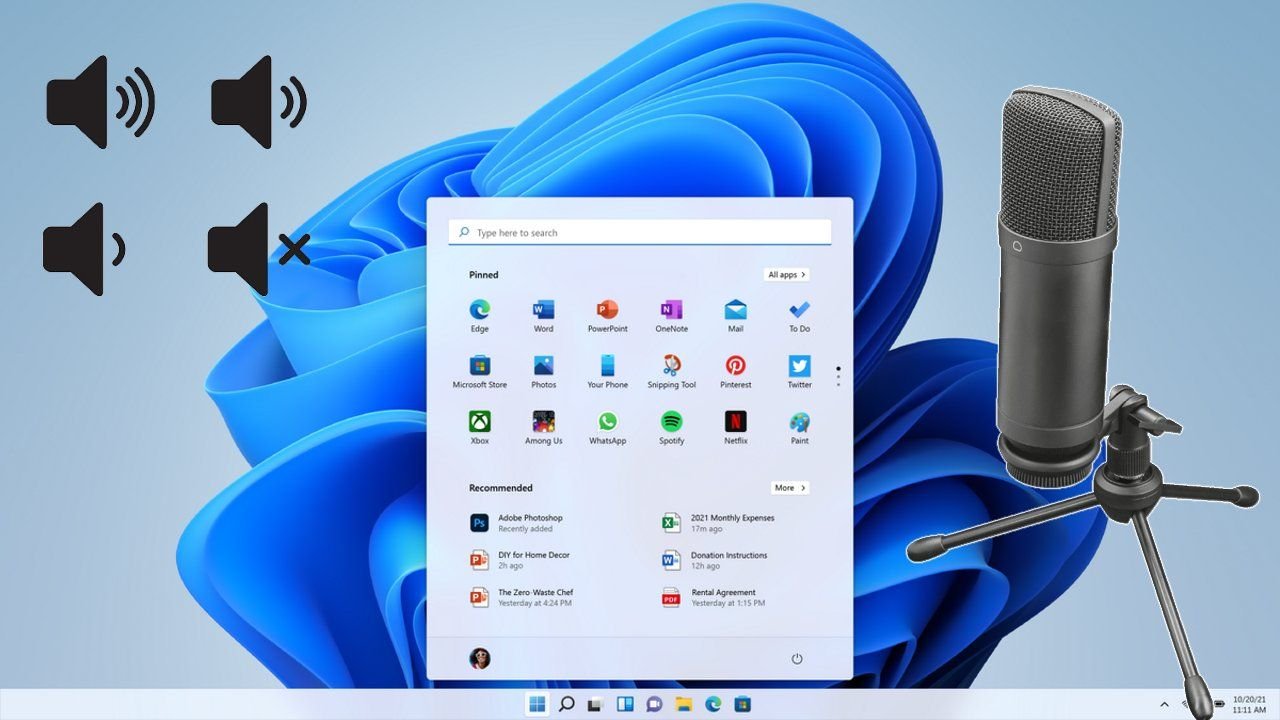Open the DIY for Home Decor presentation

pyautogui.click(x=519, y=560)
